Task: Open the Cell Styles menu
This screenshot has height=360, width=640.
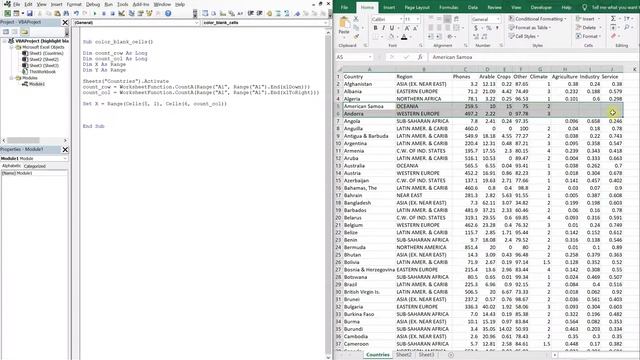Action: [x=524, y=36]
